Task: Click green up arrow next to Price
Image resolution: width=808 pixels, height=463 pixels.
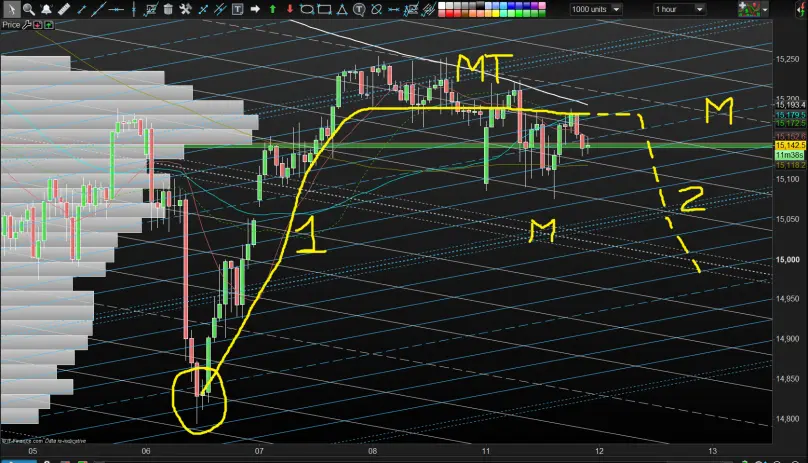Action: [x=49, y=25]
